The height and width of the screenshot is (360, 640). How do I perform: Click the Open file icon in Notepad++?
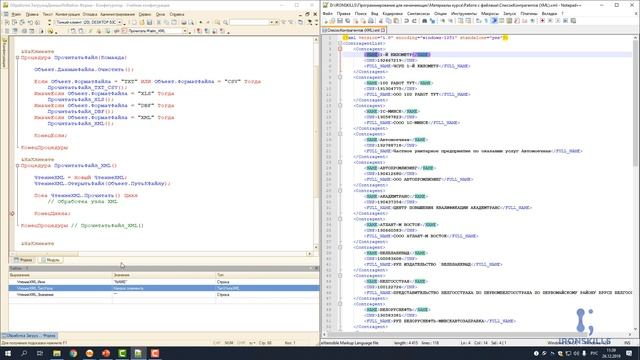click(x=333, y=21)
